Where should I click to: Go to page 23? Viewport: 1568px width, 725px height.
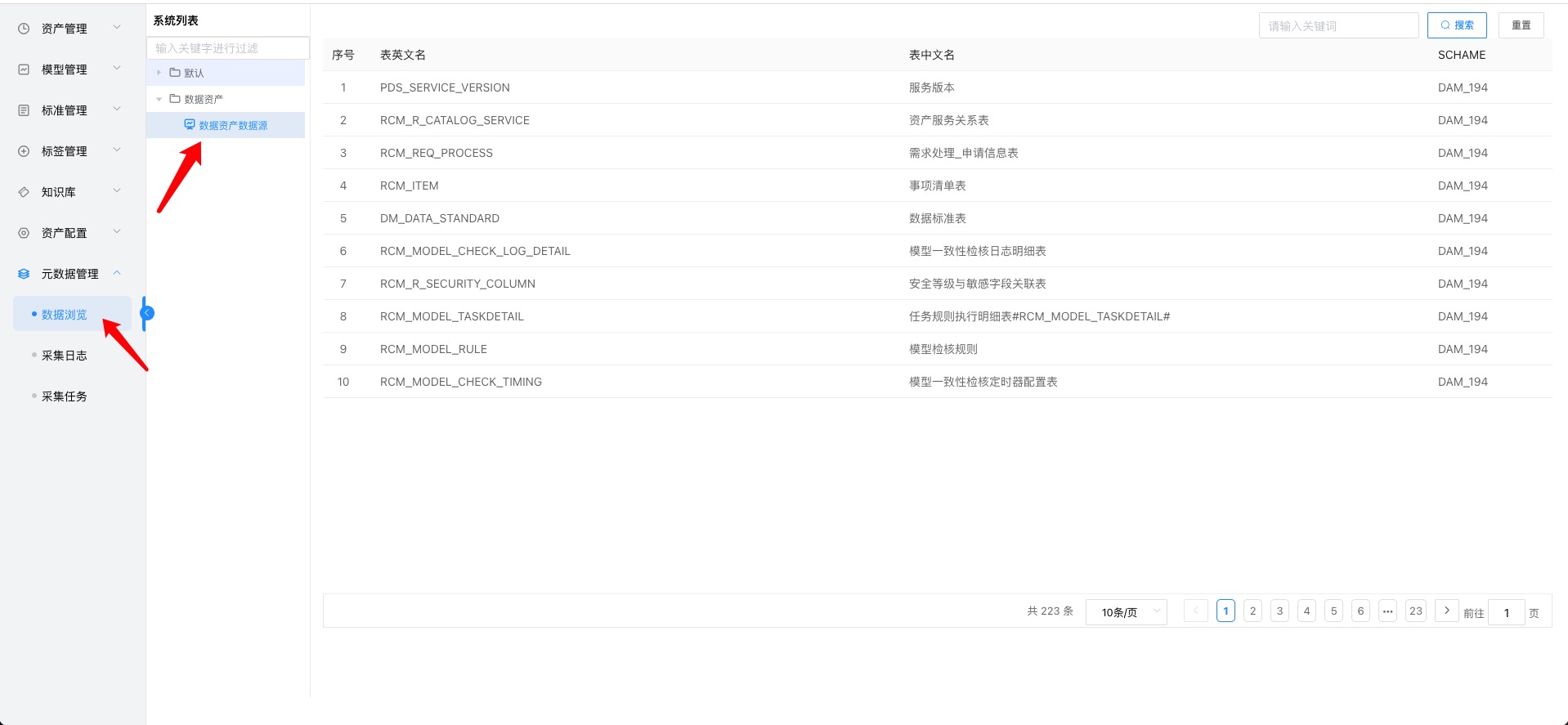(1416, 611)
